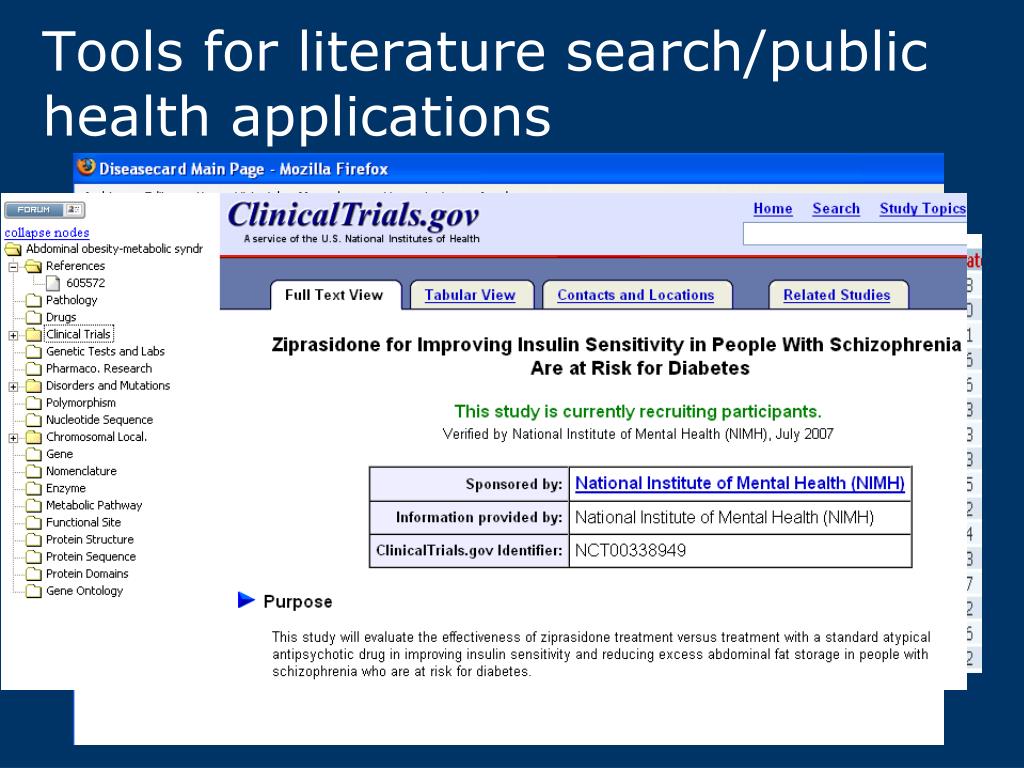Click the ClinicalTrials.gov search input box

tap(855, 234)
